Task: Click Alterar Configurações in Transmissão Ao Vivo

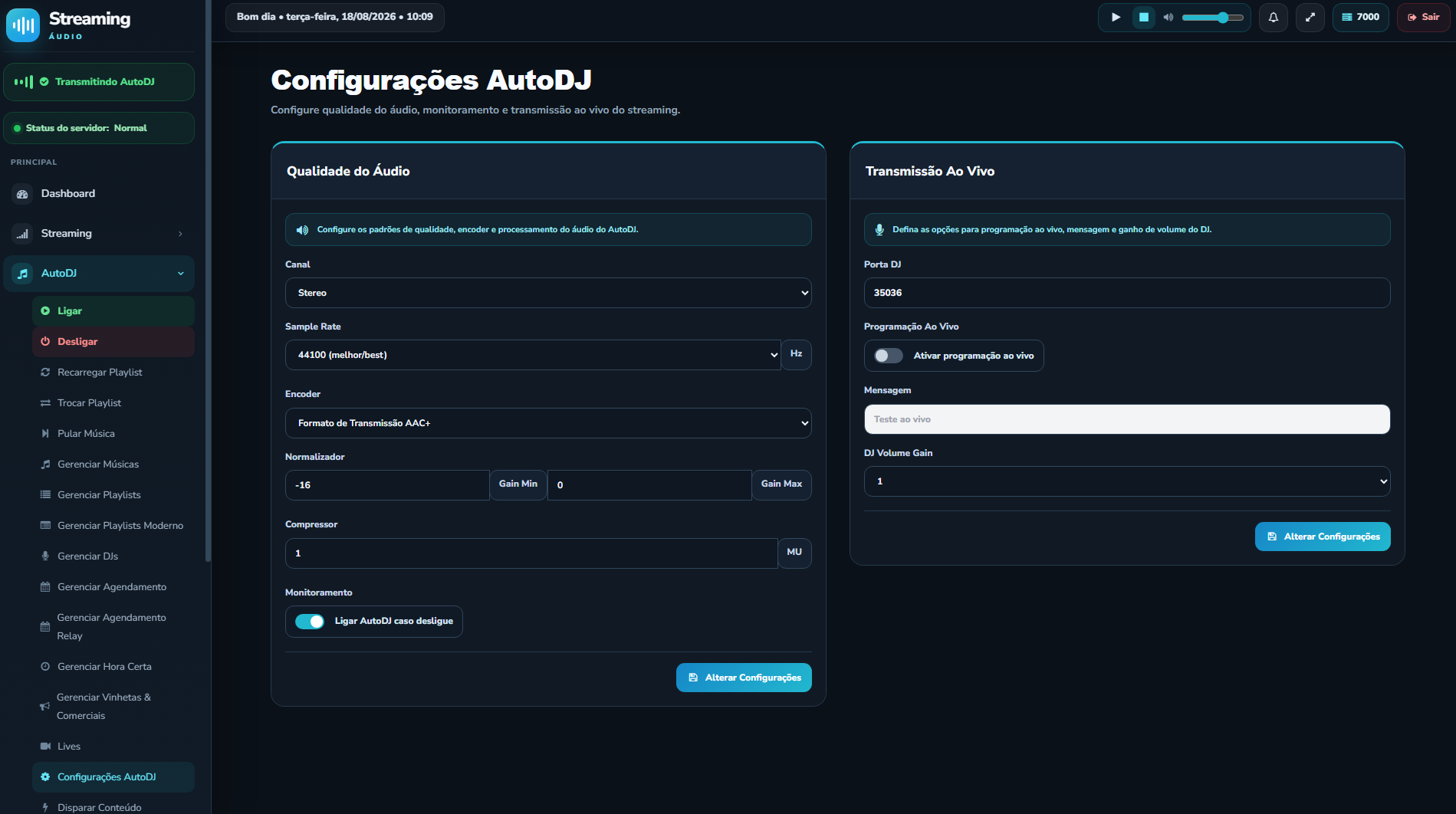Action: (1323, 537)
